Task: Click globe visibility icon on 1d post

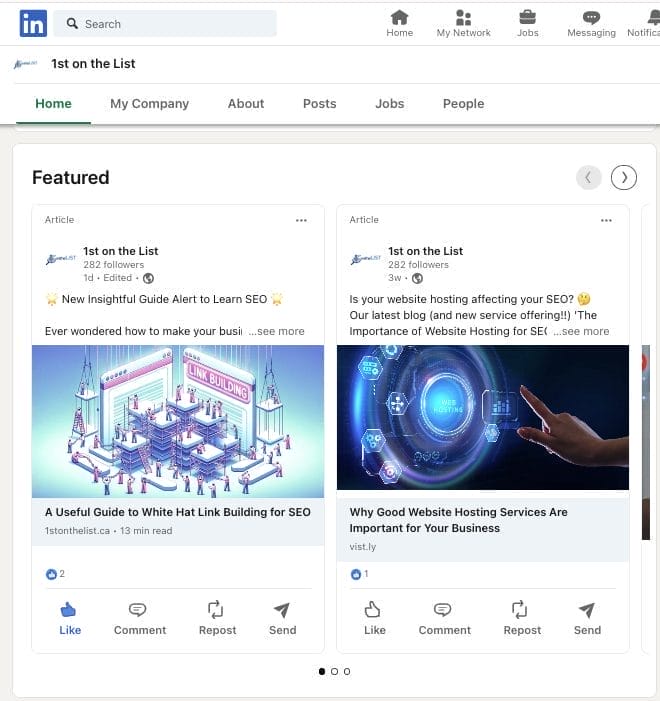Action: coord(148,278)
